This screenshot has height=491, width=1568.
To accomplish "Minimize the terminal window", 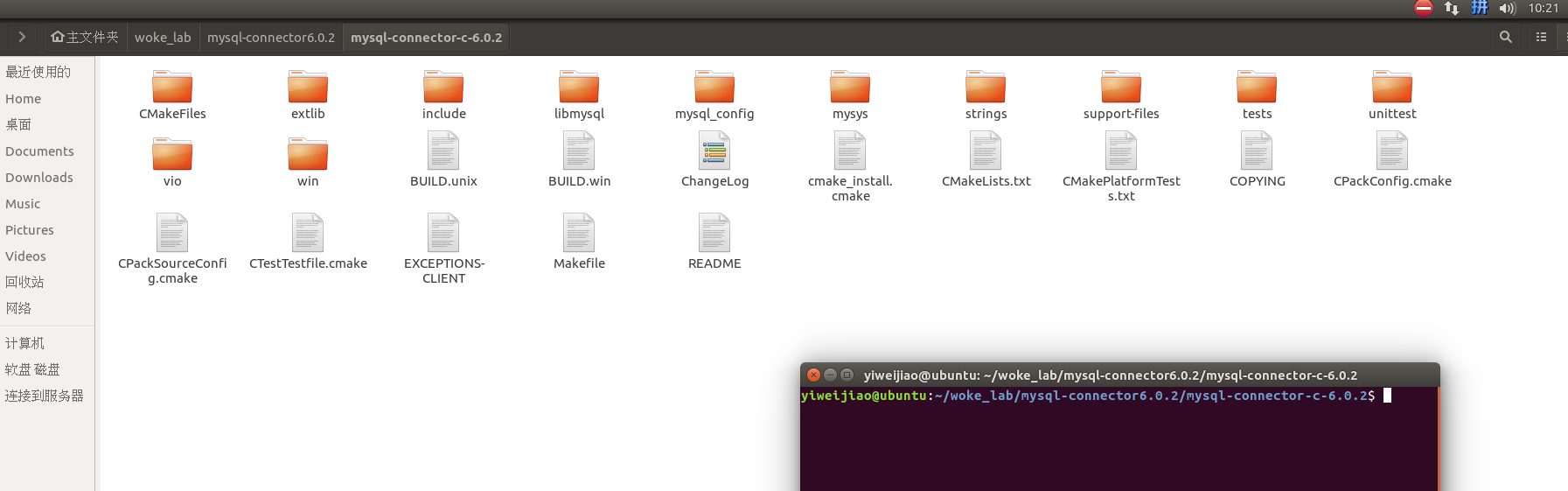I will tap(830, 375).
